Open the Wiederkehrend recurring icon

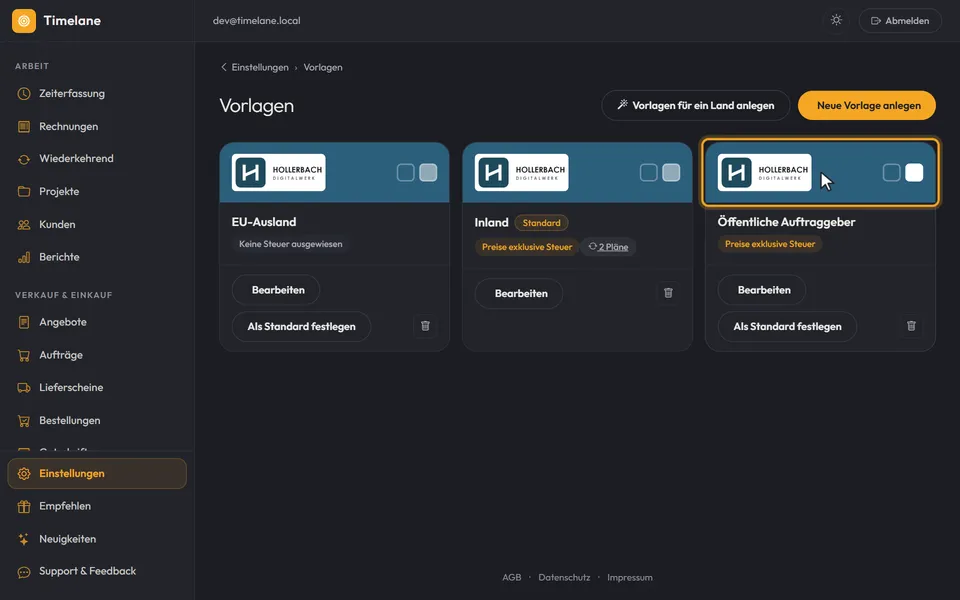(x=24, y=159)
